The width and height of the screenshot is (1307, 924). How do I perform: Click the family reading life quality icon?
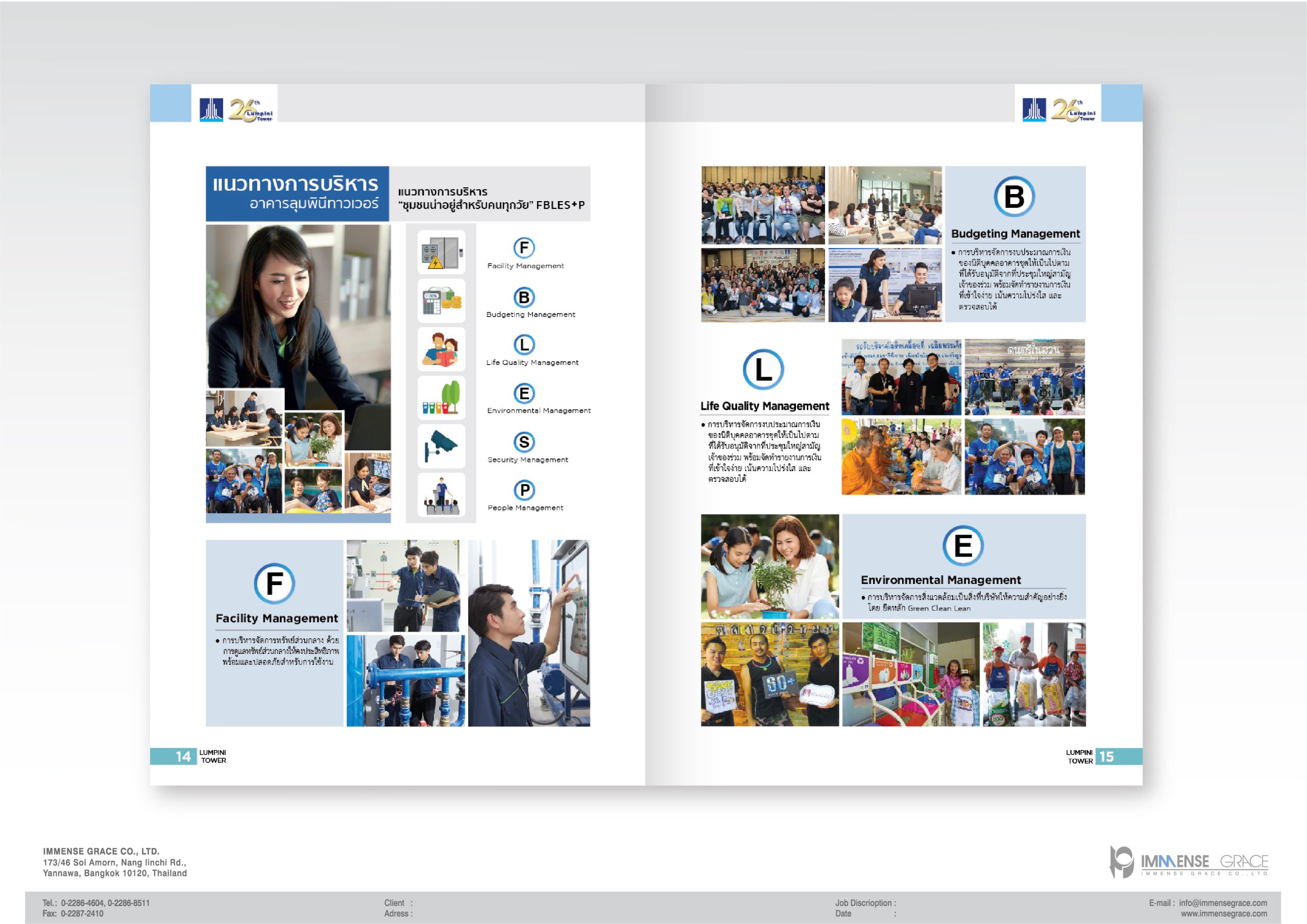tap(441, 350)
